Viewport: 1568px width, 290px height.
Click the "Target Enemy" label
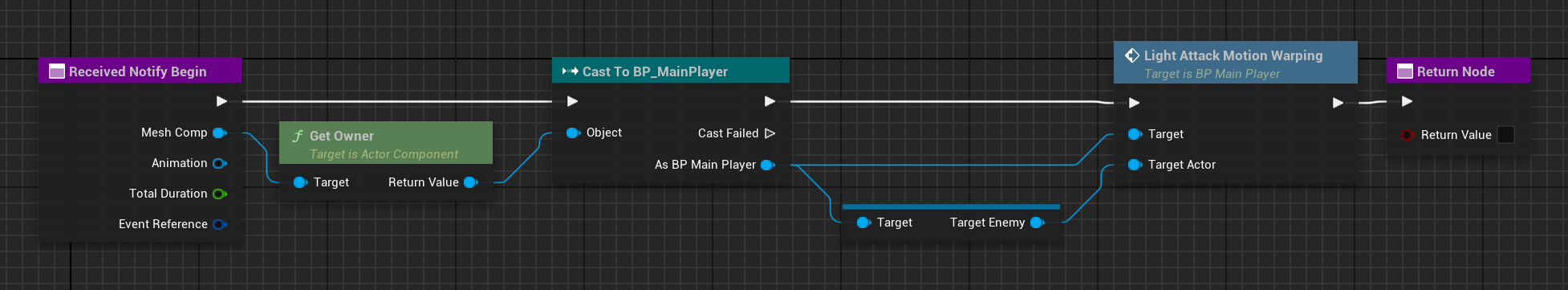coord(987,223)
